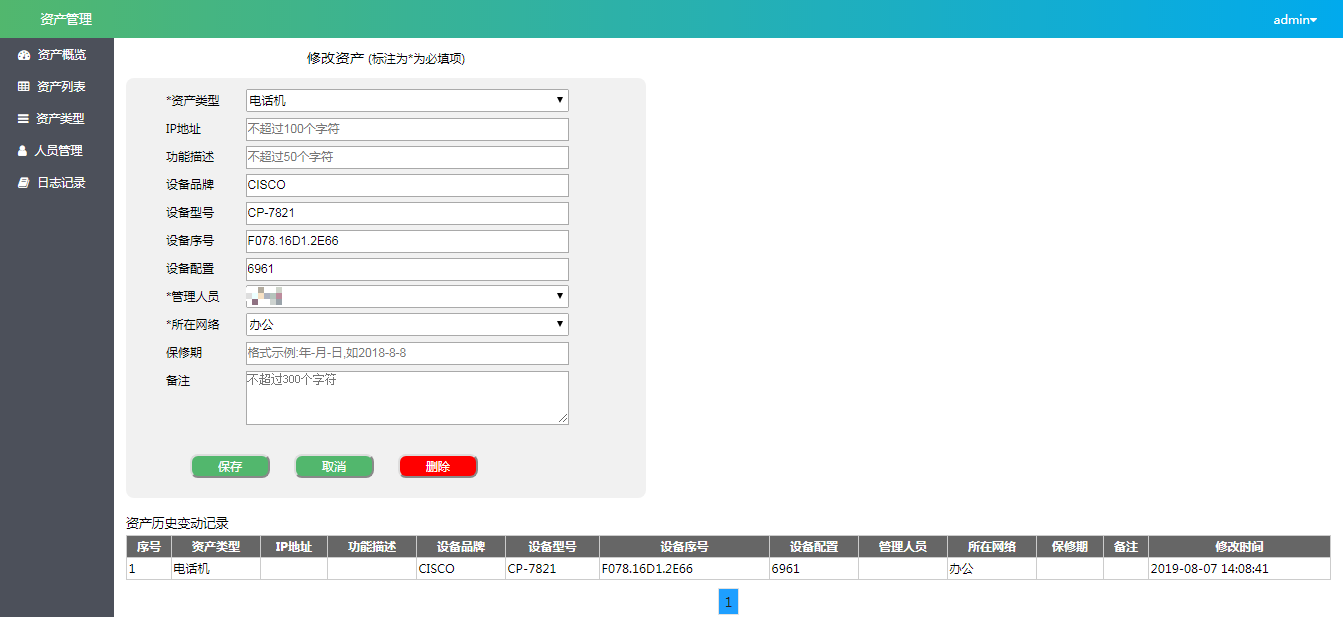This screenshot has height=617, width=1343.
Task: Click the person icon beside 人员管理
Action: pos(23,151)
